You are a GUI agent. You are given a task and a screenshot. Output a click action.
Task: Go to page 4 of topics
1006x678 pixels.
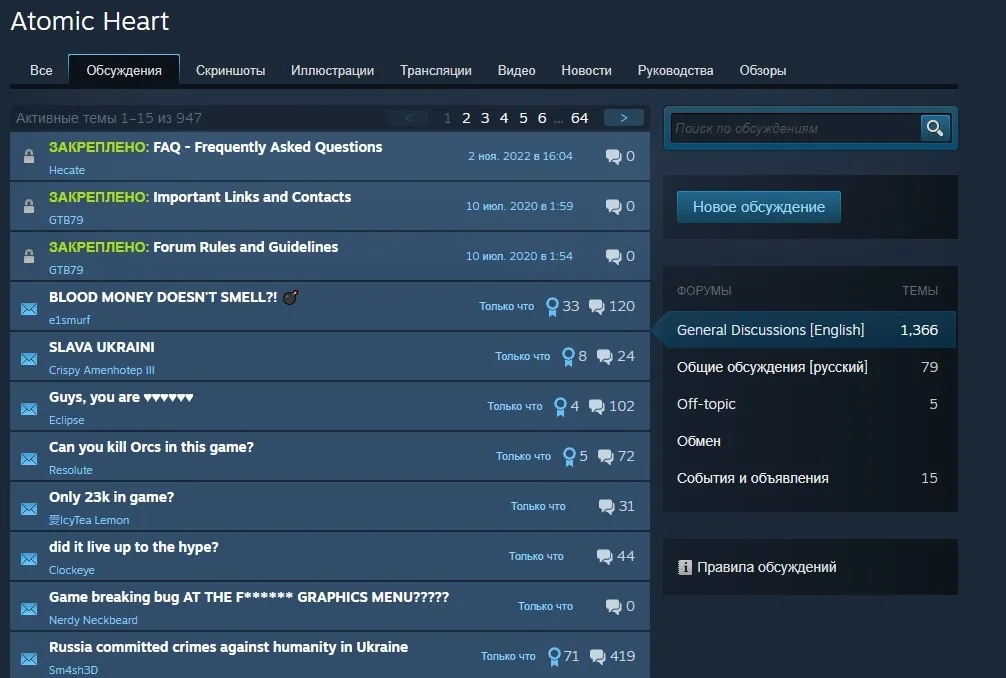point(504,118)
